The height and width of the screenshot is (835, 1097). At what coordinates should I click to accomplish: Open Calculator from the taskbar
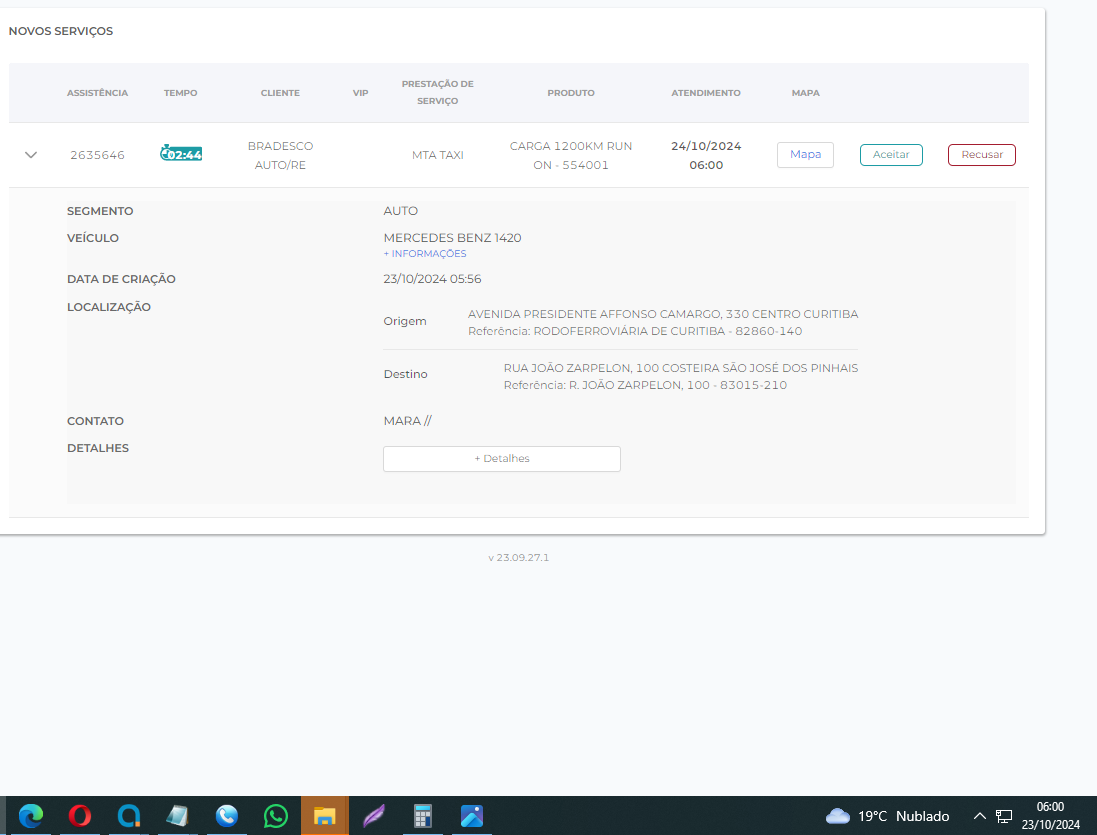click(x=423, y=816)
